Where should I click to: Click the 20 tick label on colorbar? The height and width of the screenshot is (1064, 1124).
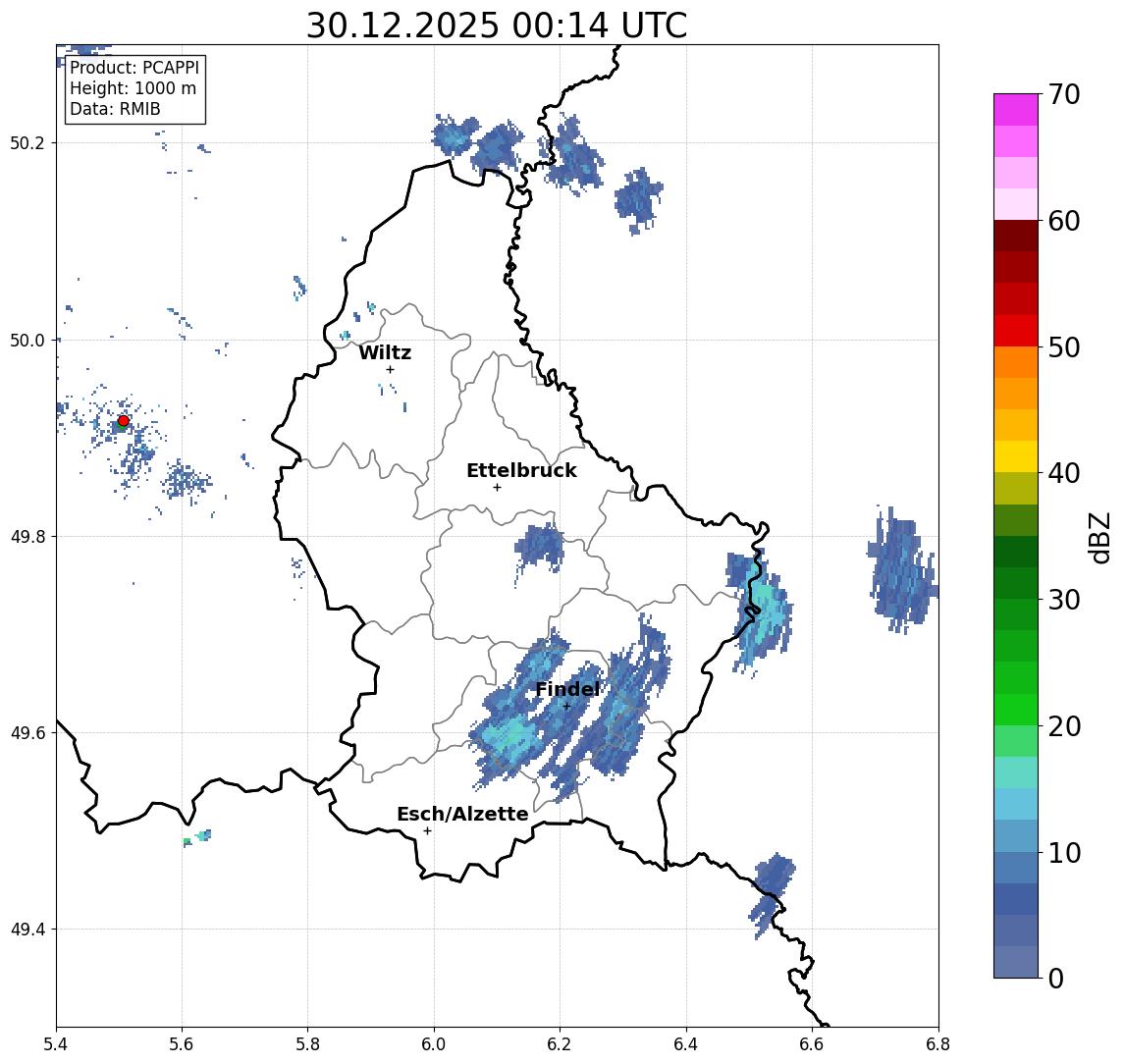(1064, 725)
